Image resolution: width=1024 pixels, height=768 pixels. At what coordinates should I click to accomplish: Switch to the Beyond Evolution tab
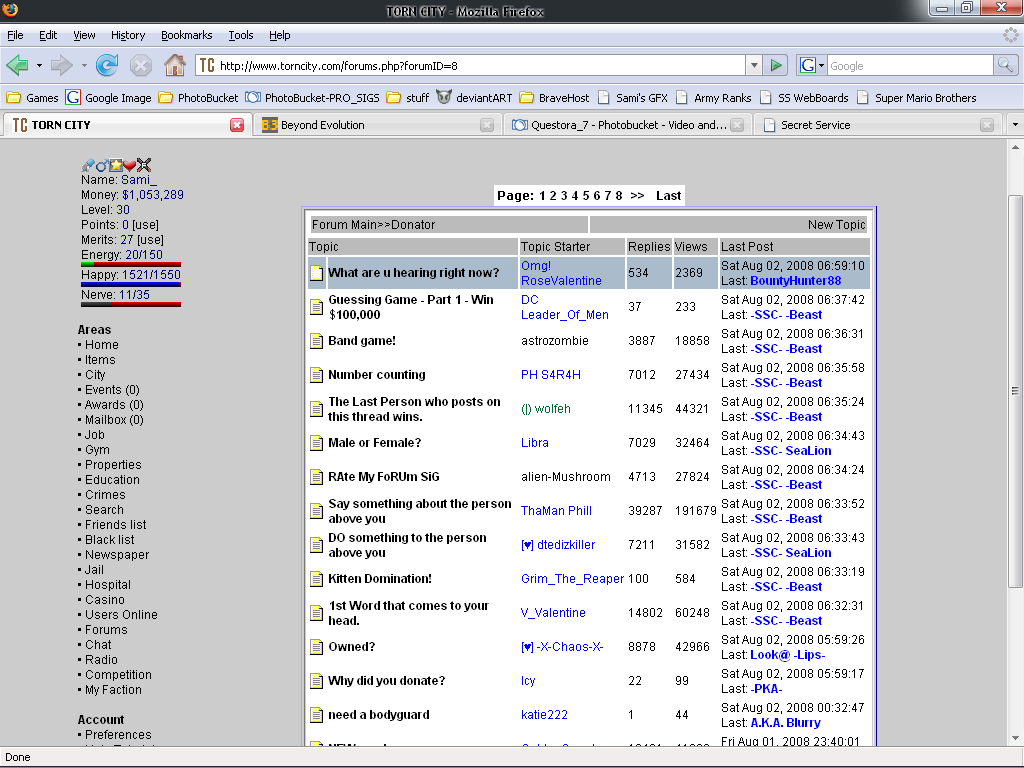coord(322,125)
